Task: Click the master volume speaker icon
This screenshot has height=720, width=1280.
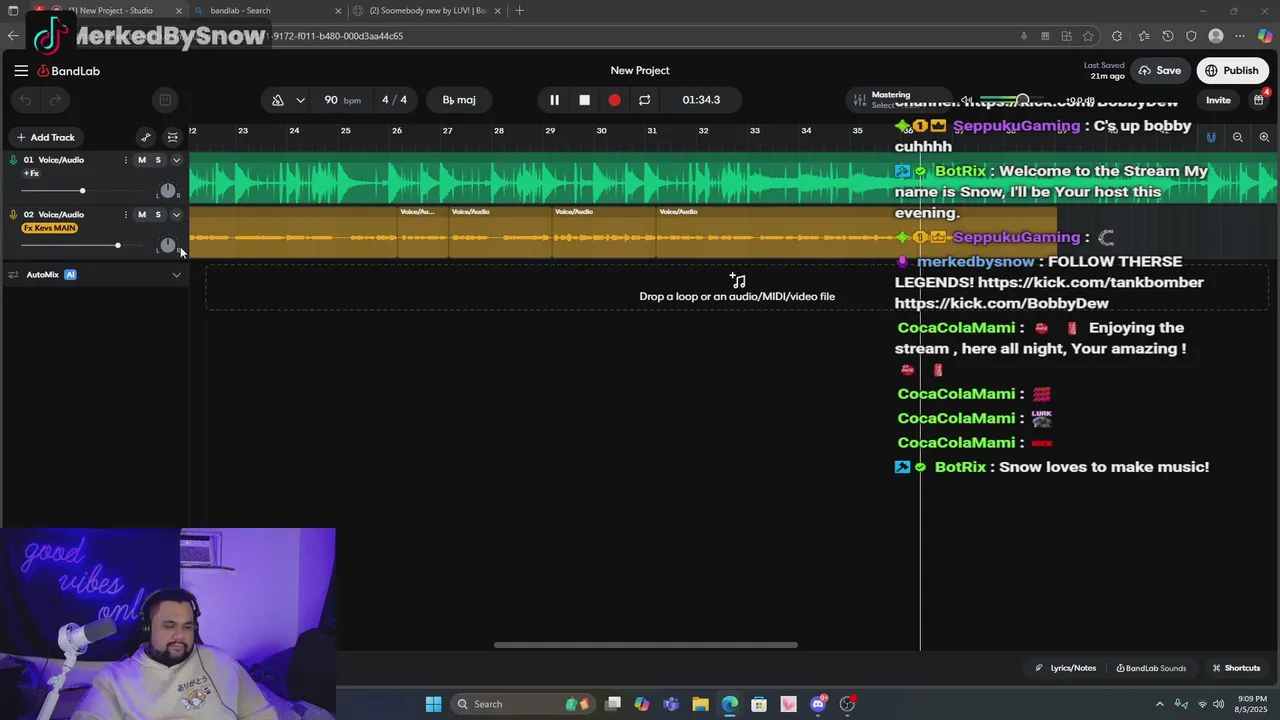Action: pos(966,100)
